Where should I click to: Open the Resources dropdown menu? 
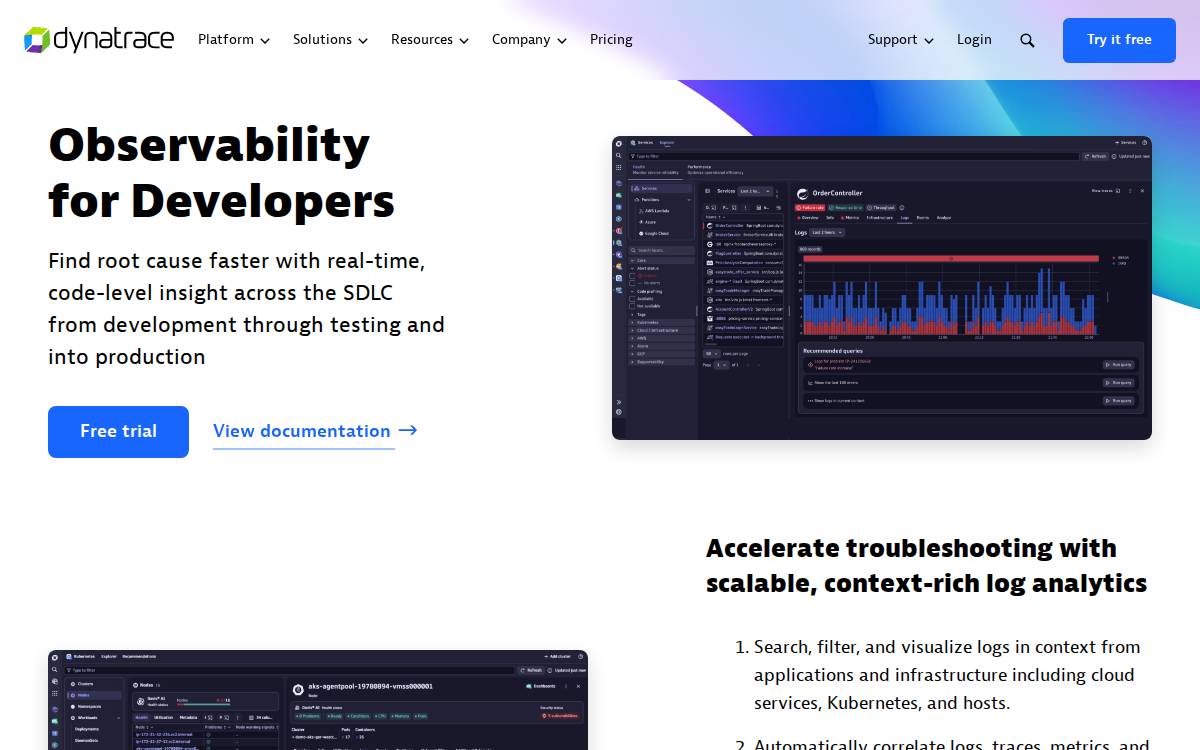[x=429, y=40]
